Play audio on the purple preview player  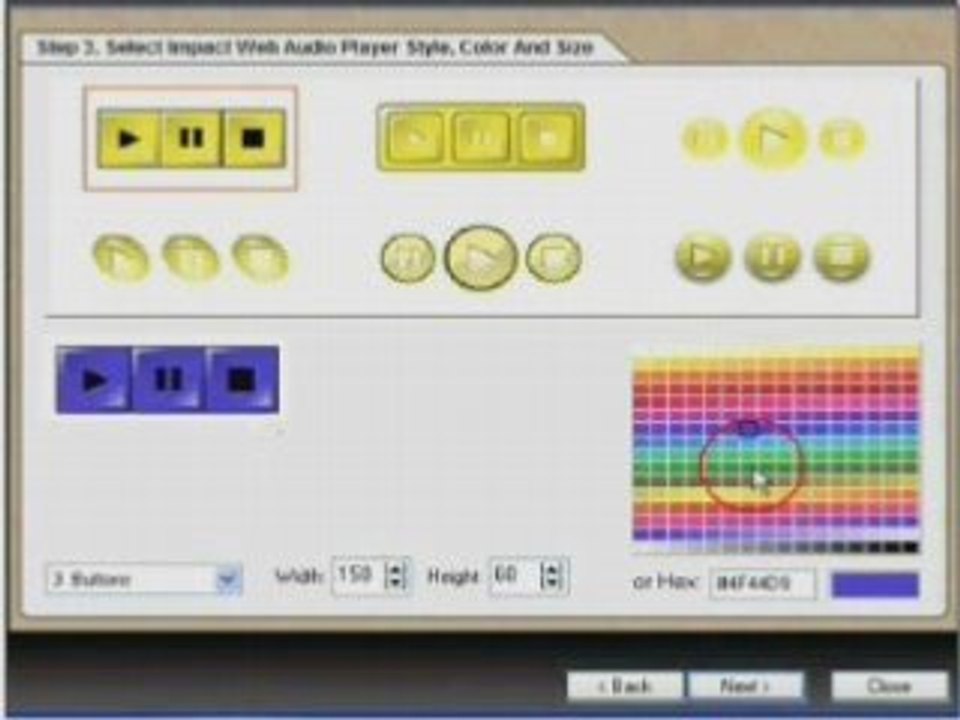[x=94, y=380]
